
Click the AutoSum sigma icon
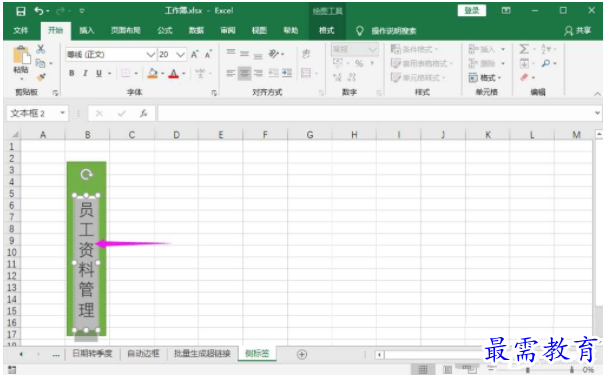tap(524, 49)
